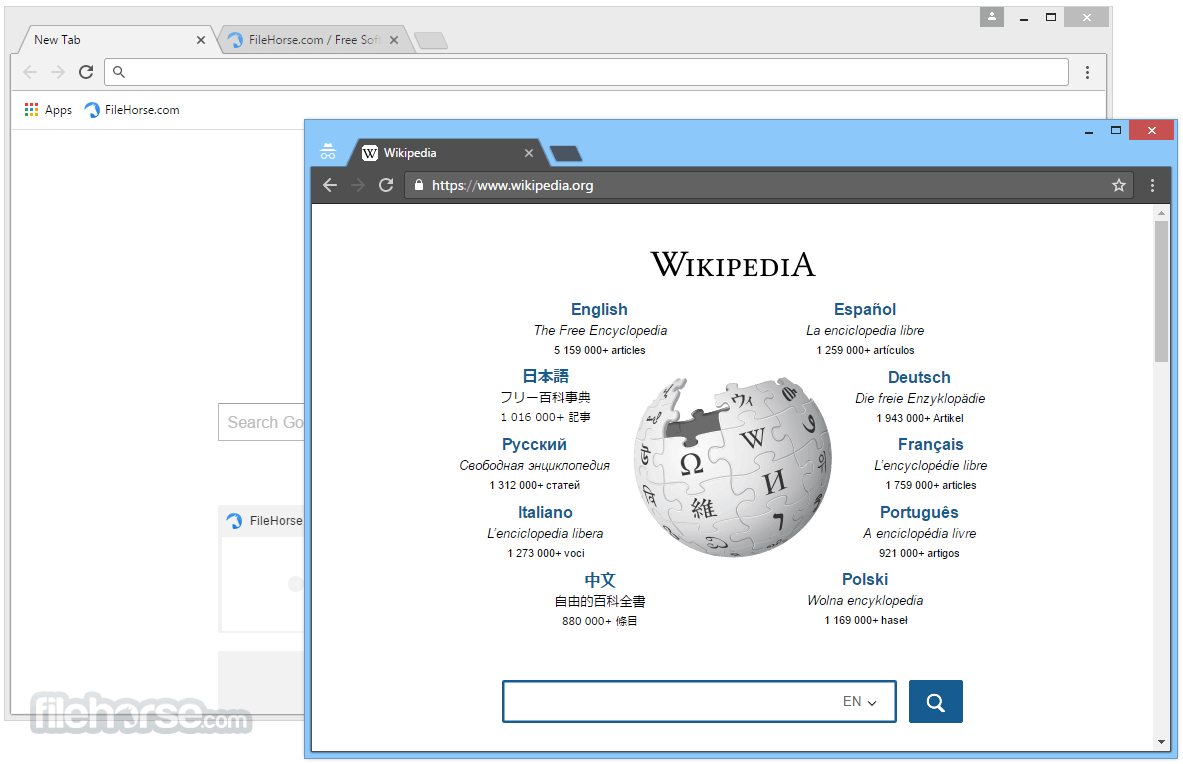Viewport: 1183px width, 764px height.
Task: Close the Wikipedia tab
Action: (529, 153)
